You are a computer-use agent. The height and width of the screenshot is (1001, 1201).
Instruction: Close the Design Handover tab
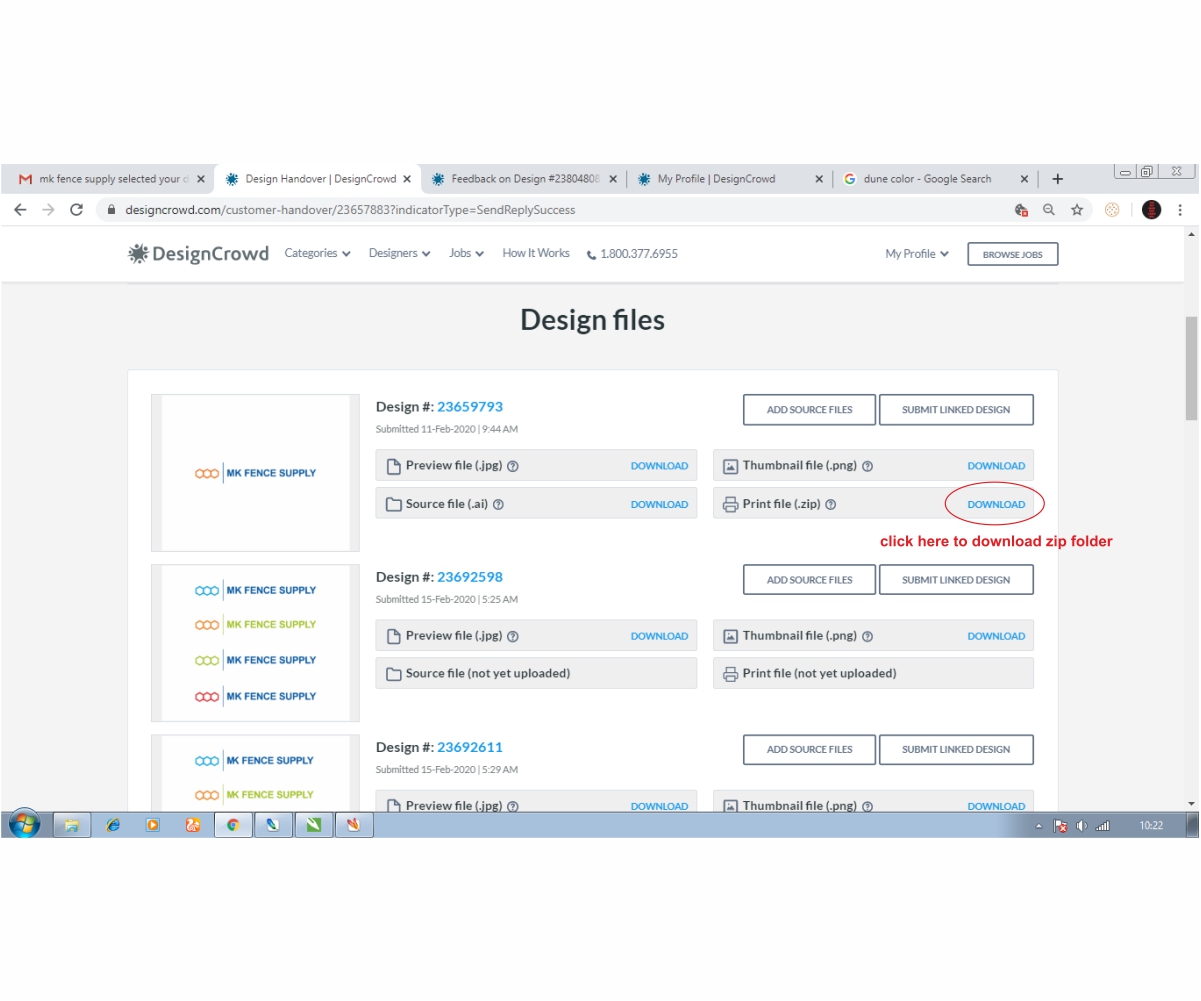406,179
